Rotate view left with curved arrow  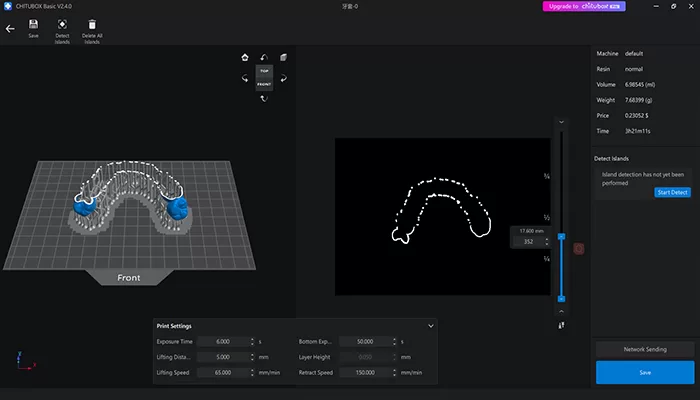pos(245,78)
